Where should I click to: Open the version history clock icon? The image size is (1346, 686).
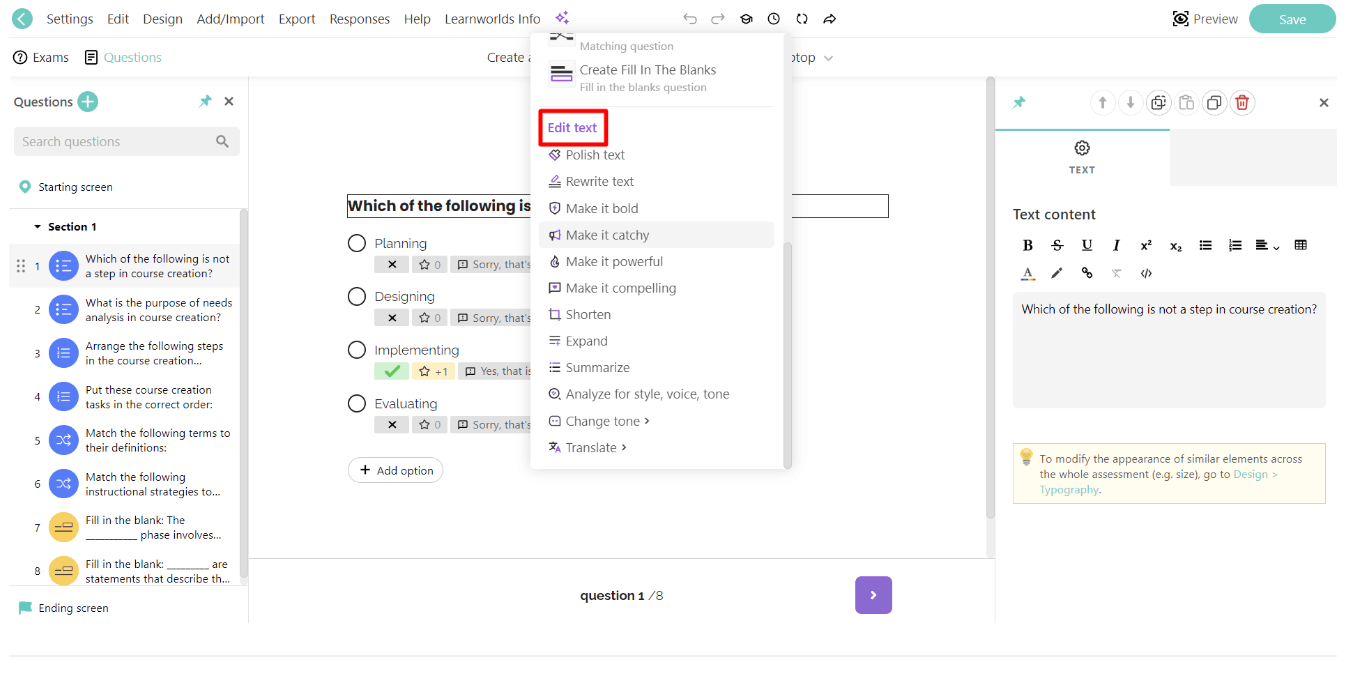click(774, 18)
